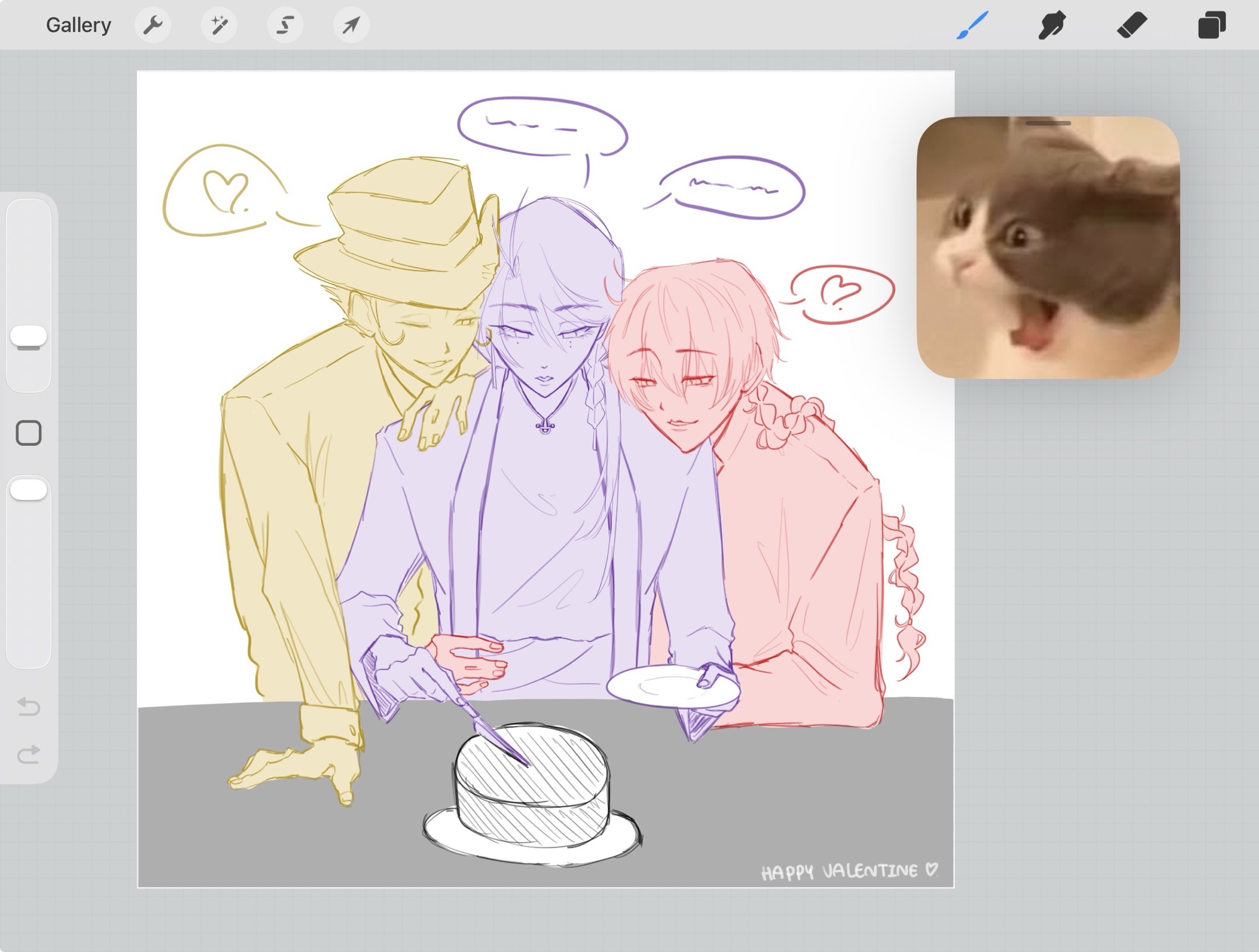Select the Smudge tool
1259x952 pixels.
pyautogui.click(x=1052, y=25)
